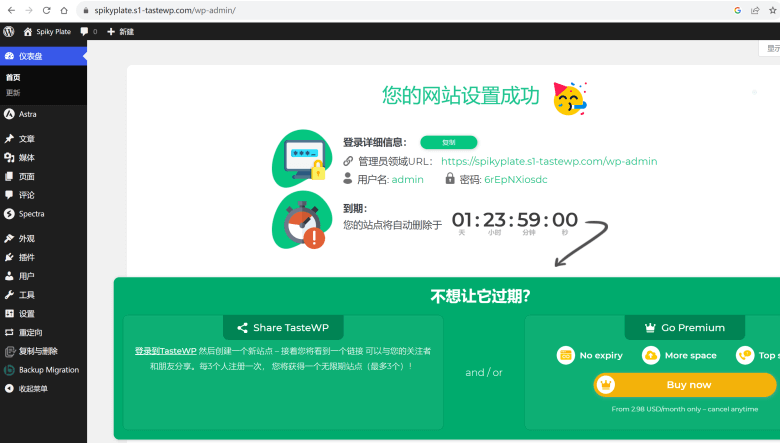780x443 pixels.
Task: Click the sliders icon beside 设置
Action: tap(9, 314)
